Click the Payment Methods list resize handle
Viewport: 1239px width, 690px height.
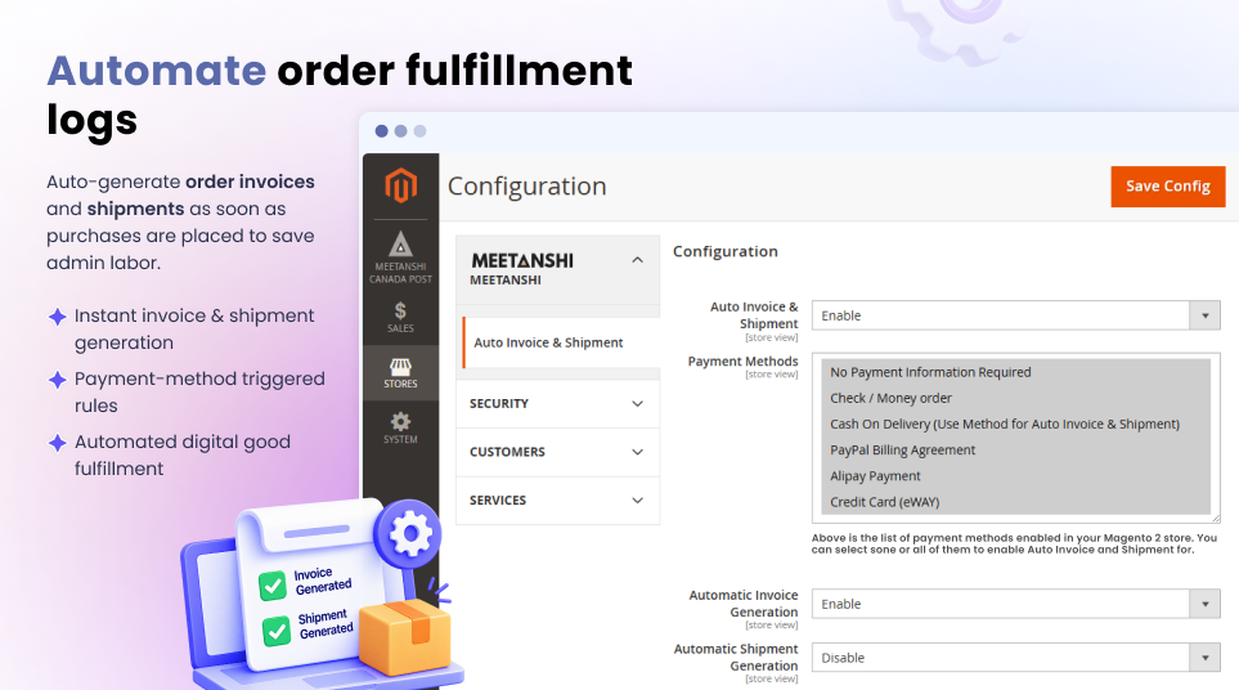click(x=1216, y=519)
